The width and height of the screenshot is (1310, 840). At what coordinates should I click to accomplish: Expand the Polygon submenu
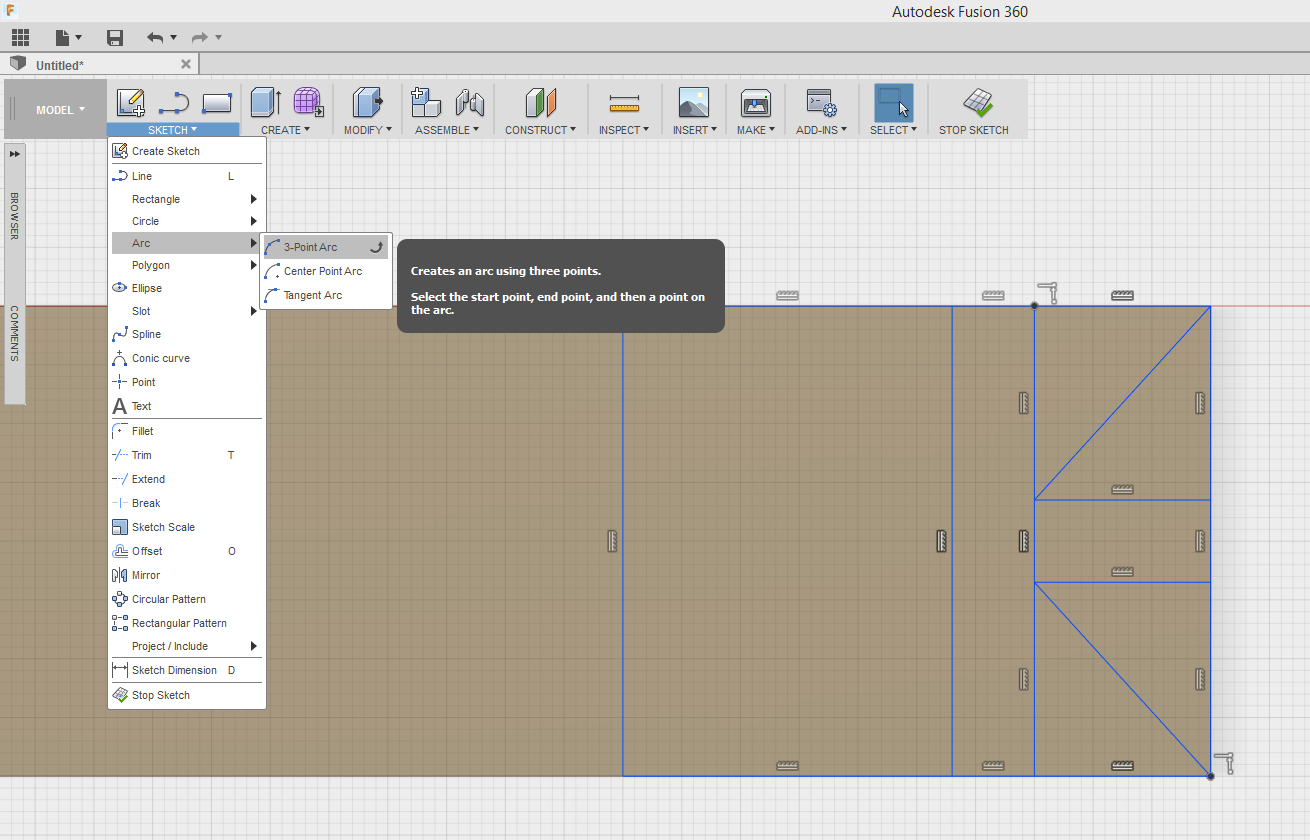click(187, 265)
